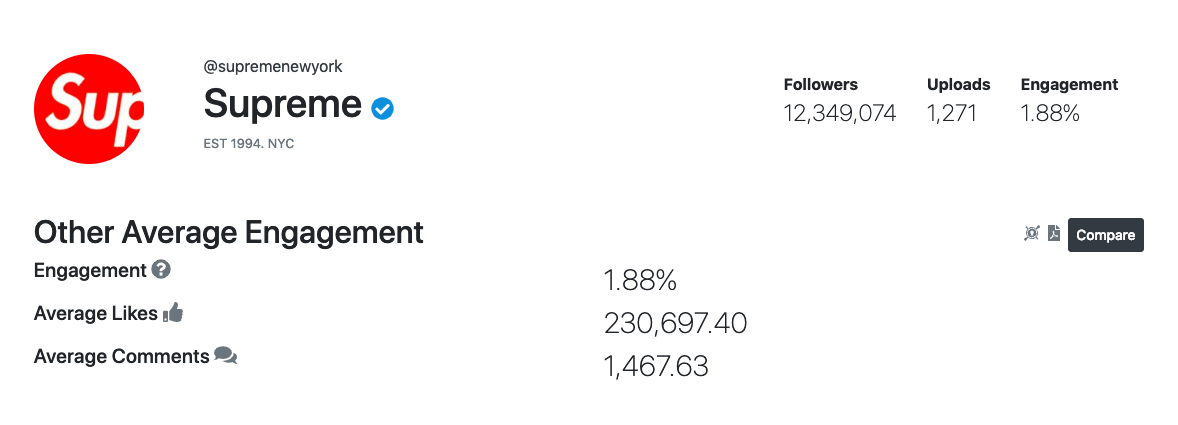1178x425 pixels.
Task: Click the Followers label in header
Action: pyautogui.click(x=820, y=84)
